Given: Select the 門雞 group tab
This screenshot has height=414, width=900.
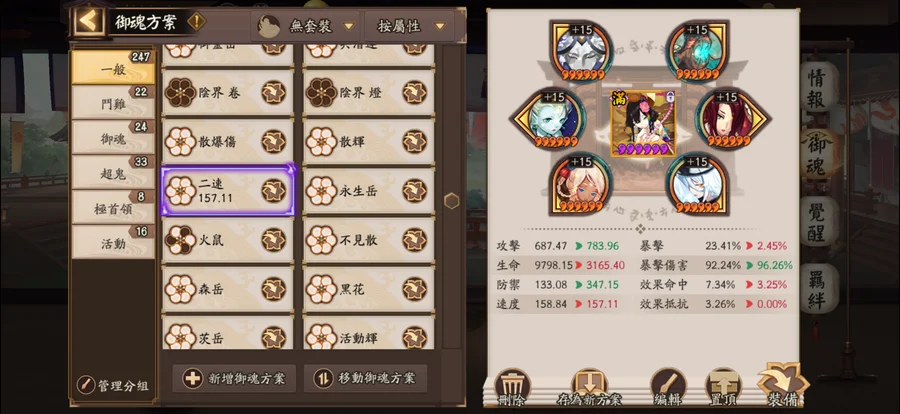Looking at the screenshot, I should [112, 103].
